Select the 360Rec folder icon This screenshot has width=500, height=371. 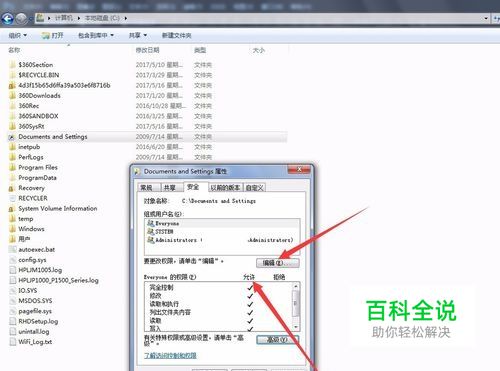[x=12, y=106]
